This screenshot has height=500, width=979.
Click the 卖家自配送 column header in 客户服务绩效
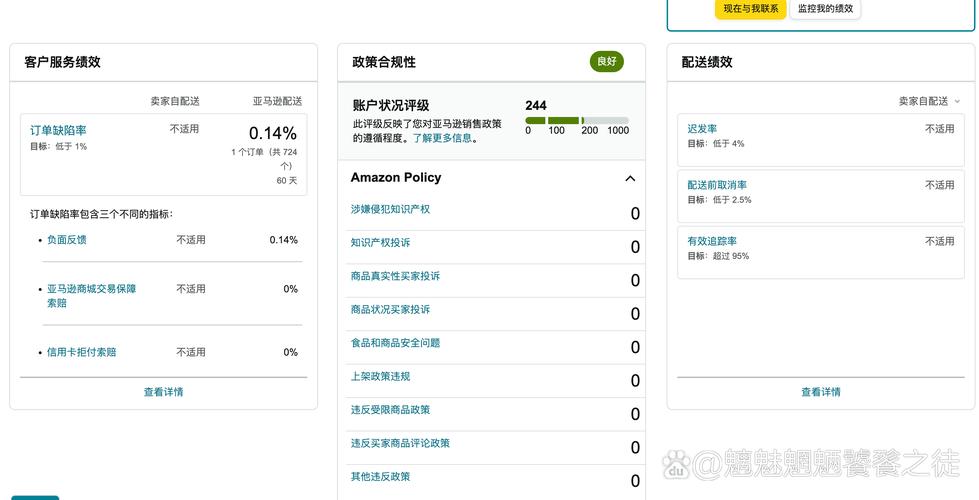pyautogui.click(x=175, y=101)
